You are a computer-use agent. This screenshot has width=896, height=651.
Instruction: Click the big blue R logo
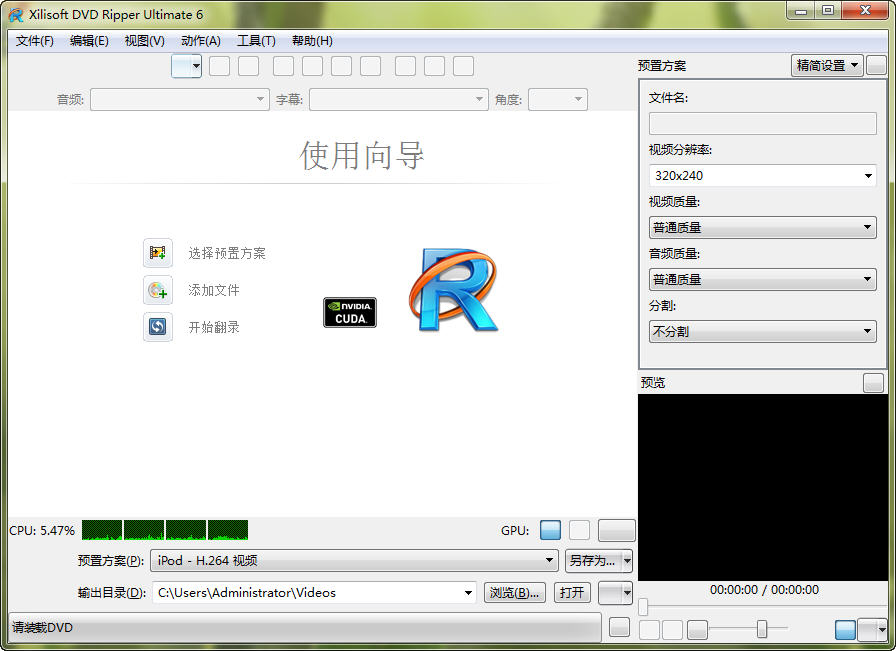click(x=452, y=290)
